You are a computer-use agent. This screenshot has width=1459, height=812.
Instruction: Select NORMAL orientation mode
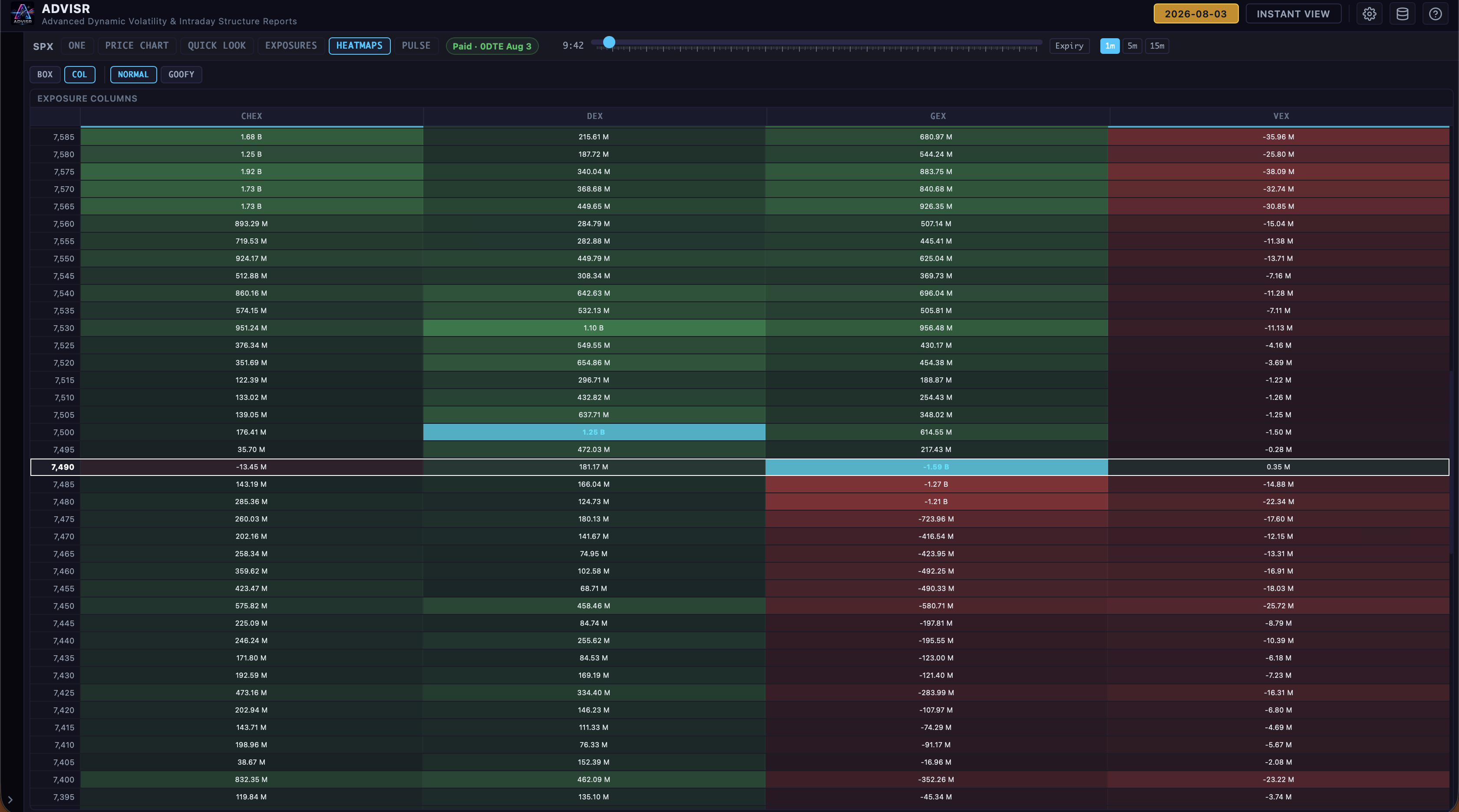tap(133, 75)
